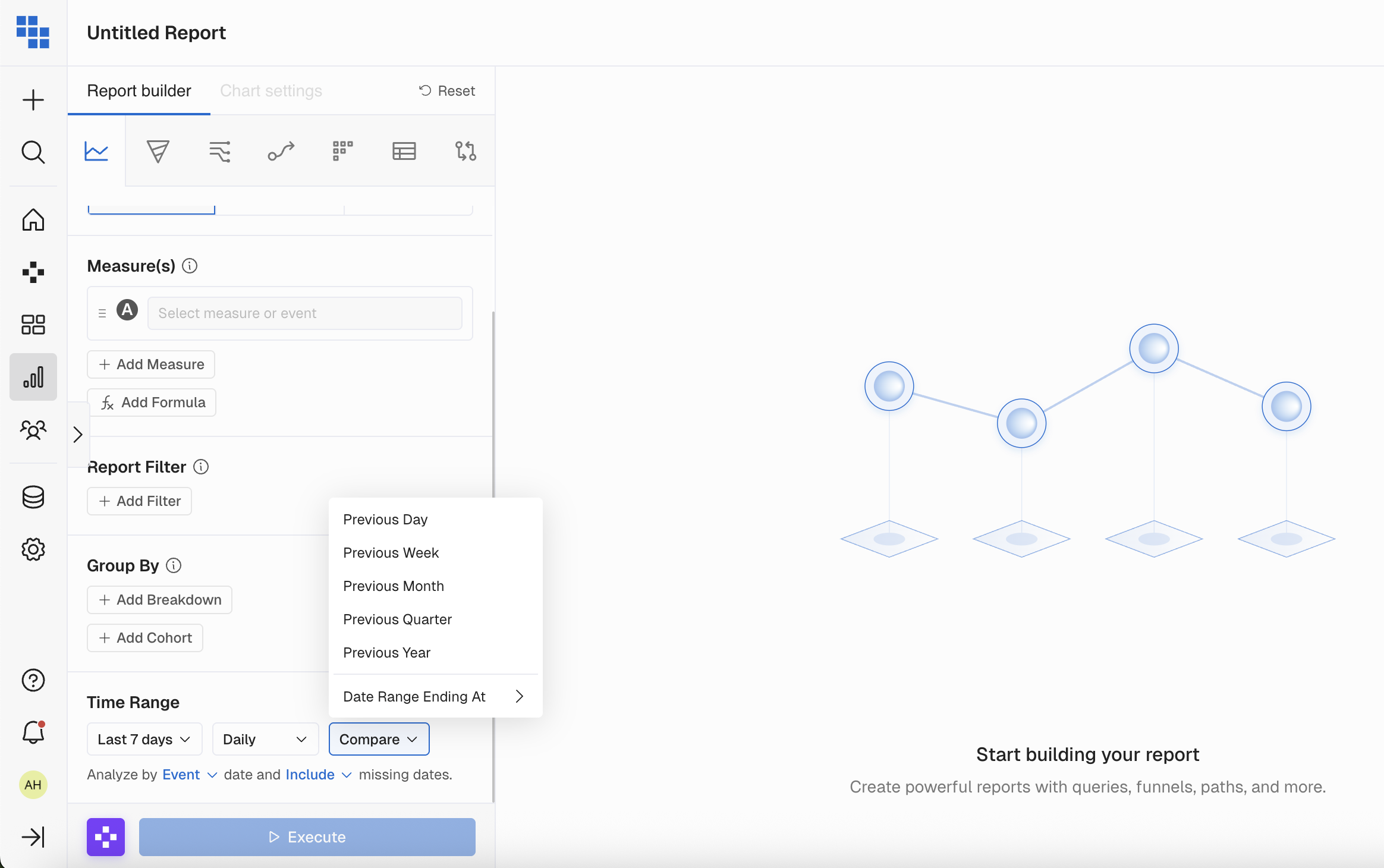1384x868 pixels.
Task: Click the Reset button
Action: pos(447,91)
